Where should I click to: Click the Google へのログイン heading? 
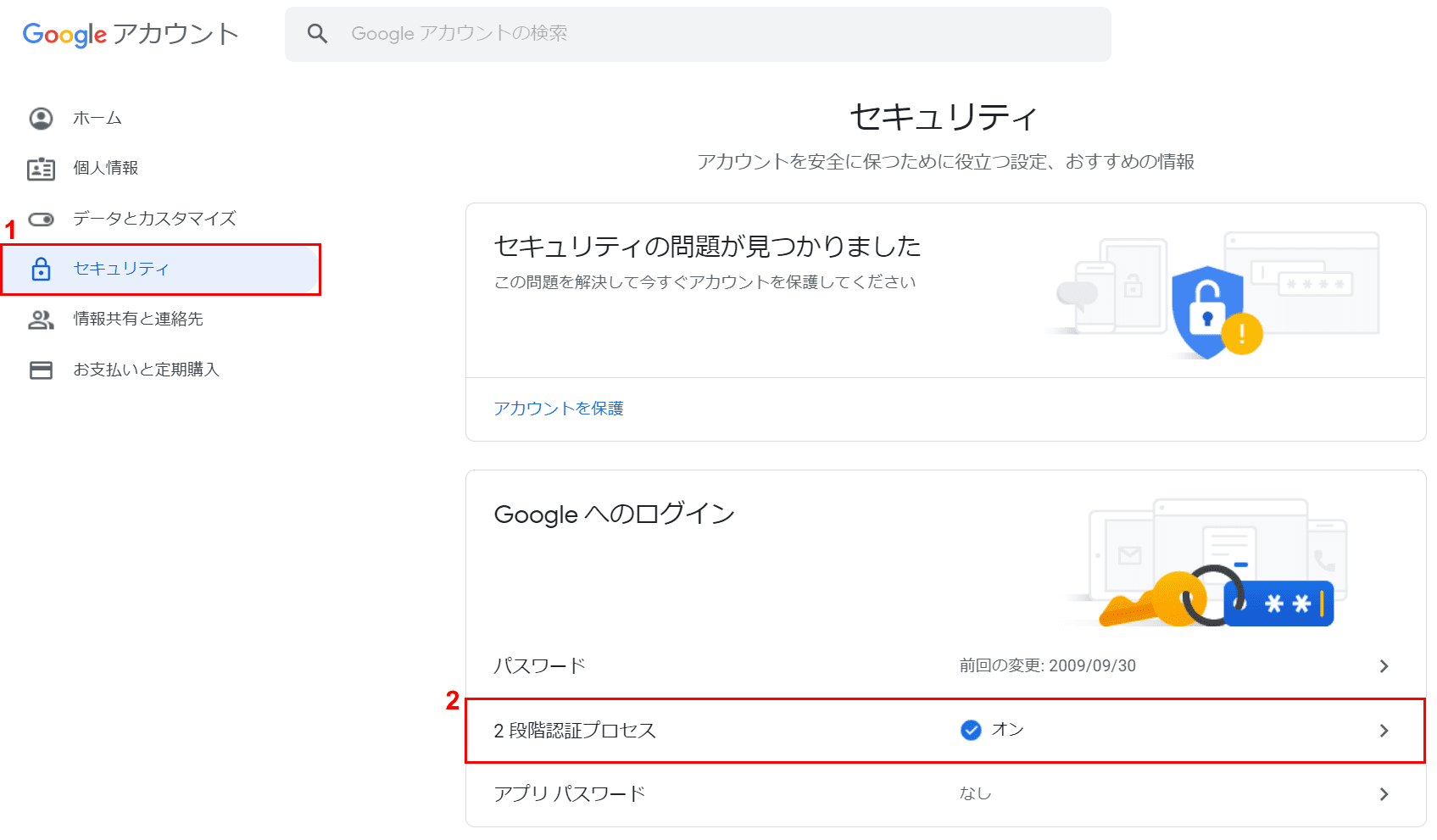(x=615, y=515)
